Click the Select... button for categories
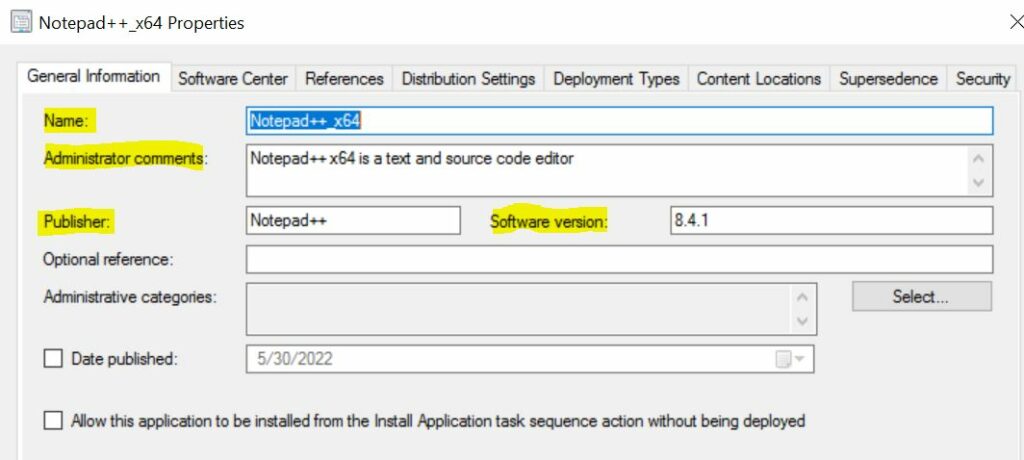The width and height of the screenshot is (1024, 460). point(921,297)
